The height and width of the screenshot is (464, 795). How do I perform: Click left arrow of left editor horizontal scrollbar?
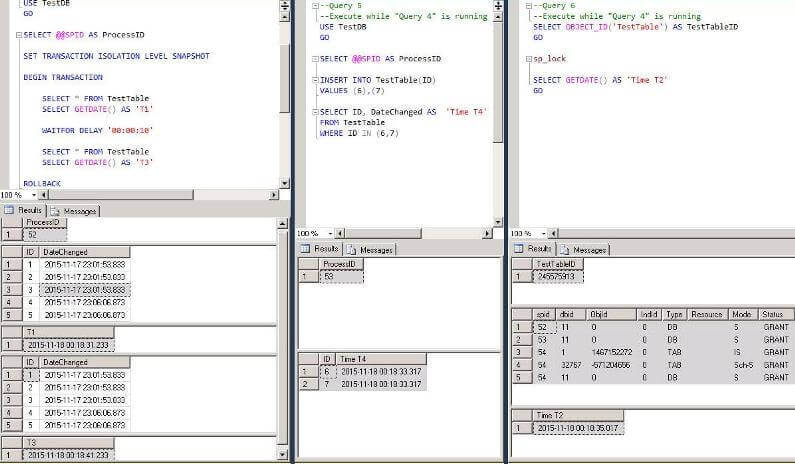(x=43, y=195)
